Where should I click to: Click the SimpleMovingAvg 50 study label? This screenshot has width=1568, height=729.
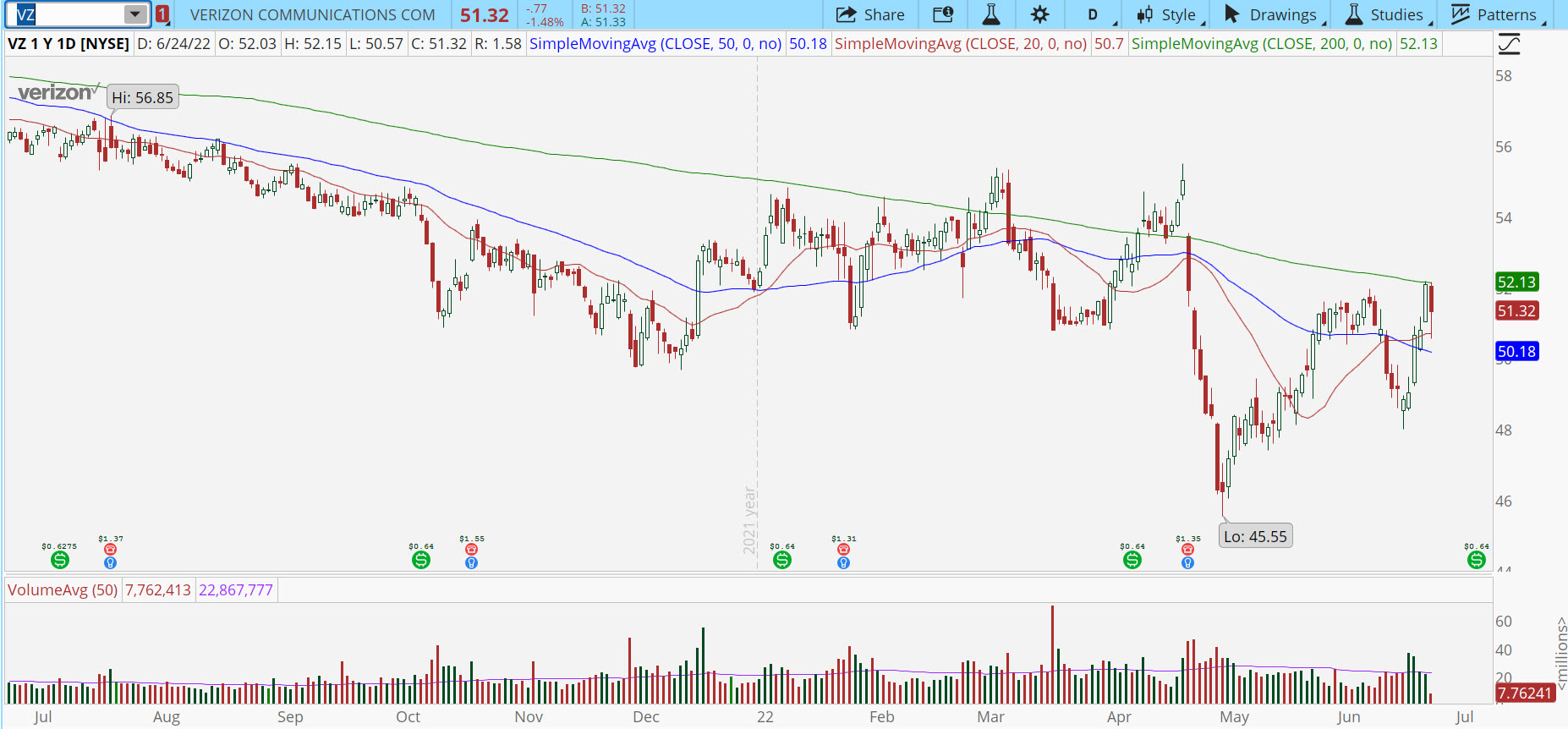click(655, 44)
